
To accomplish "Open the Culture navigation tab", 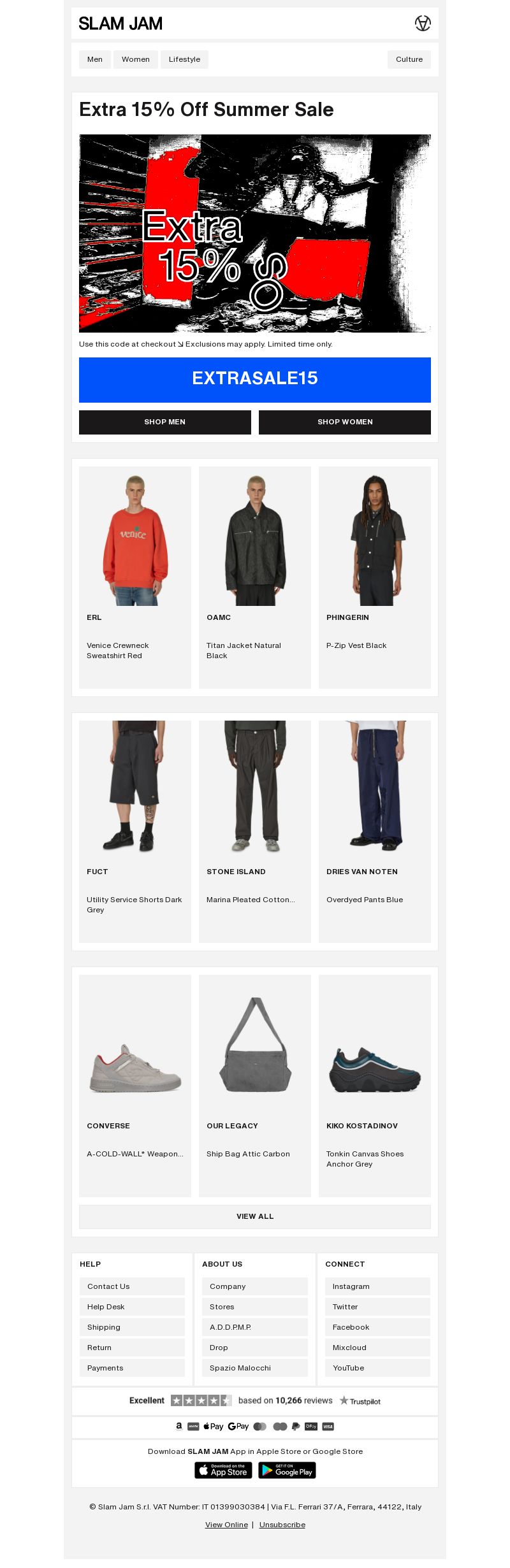I will coord(409,59).
